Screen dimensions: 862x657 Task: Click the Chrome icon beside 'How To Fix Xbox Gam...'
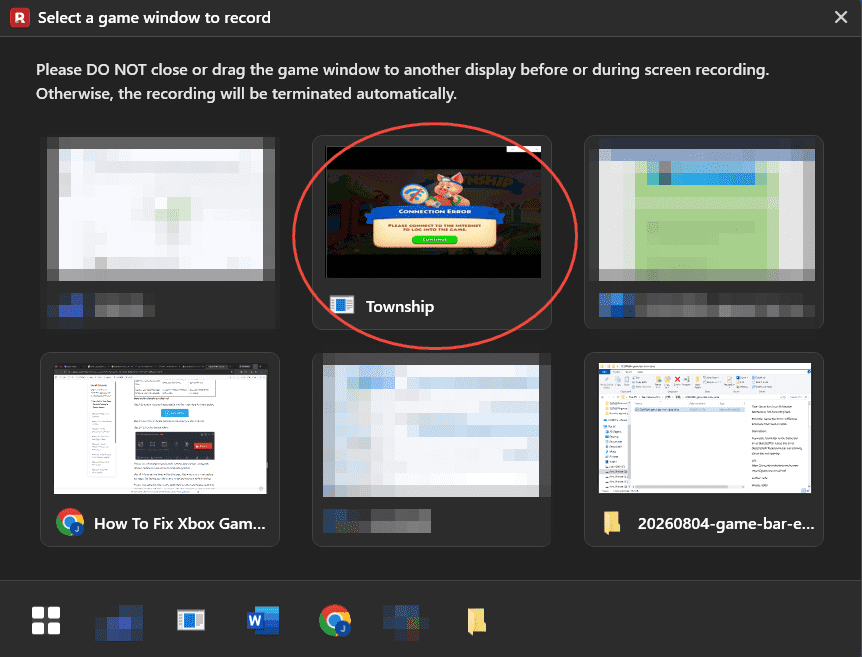tap(70, 522)
